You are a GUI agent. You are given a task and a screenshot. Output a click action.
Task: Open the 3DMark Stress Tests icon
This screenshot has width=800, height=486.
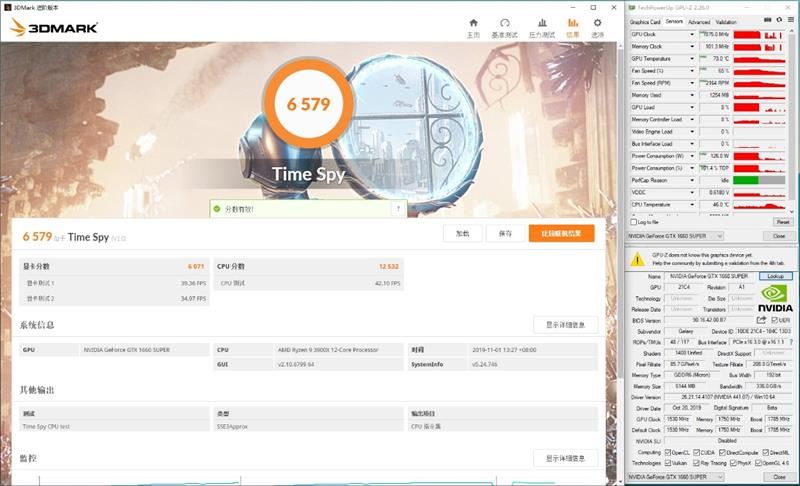[542, 23]
